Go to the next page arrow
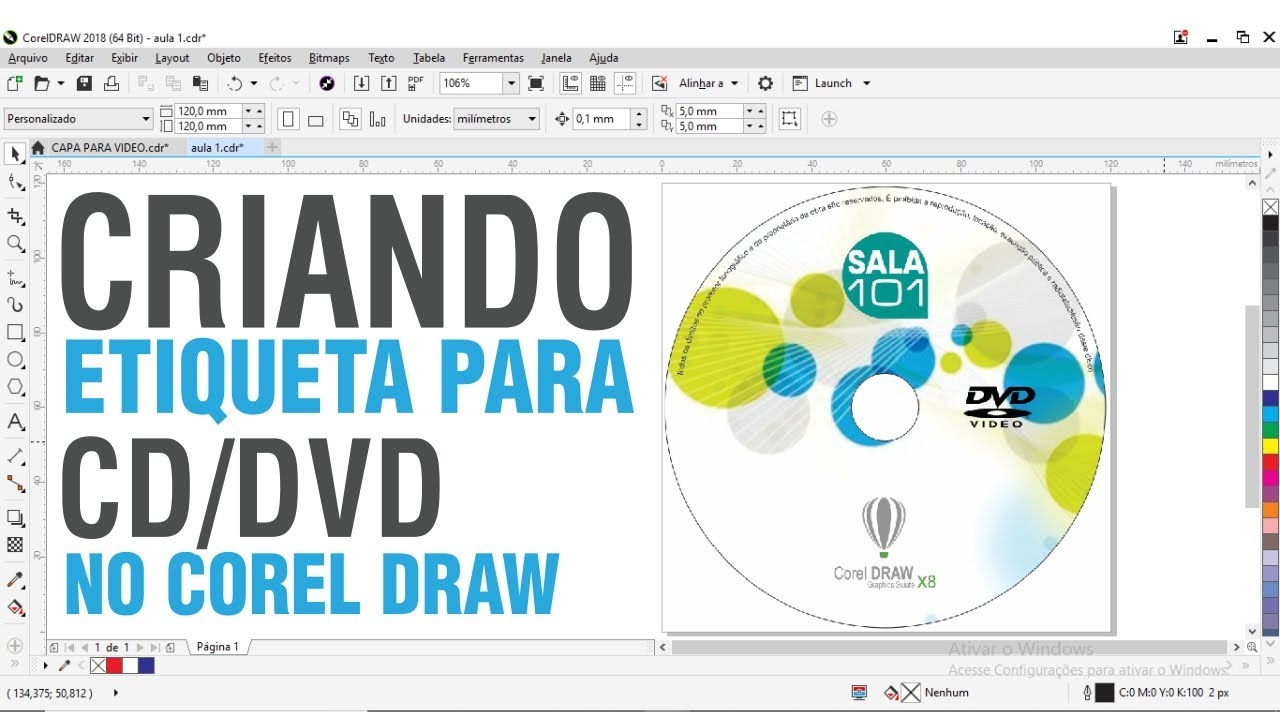 pos(140,647)
